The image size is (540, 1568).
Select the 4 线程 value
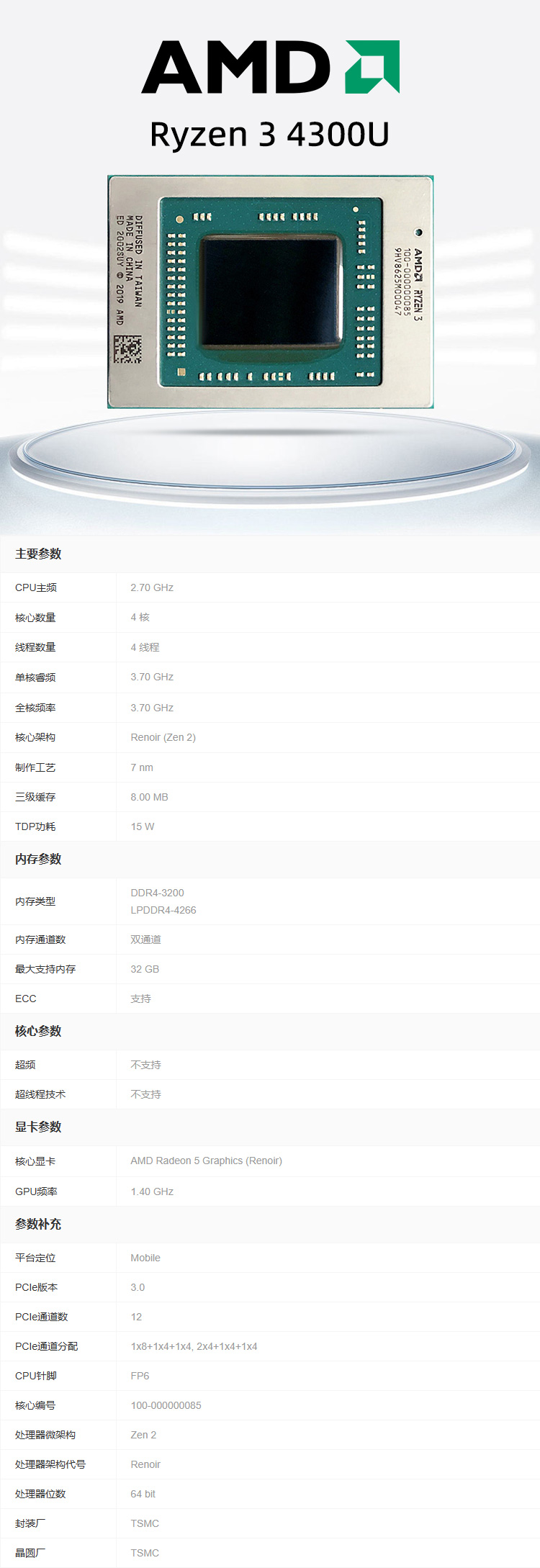(145, 647)
